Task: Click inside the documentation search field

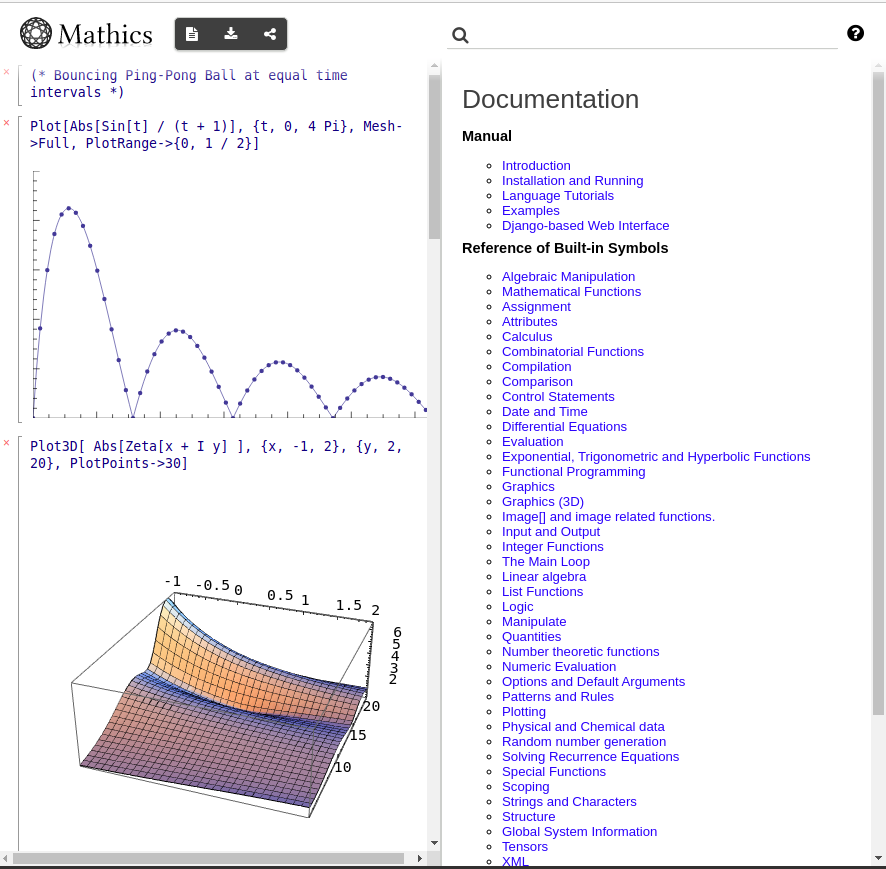Action: (x=640, y=35)
